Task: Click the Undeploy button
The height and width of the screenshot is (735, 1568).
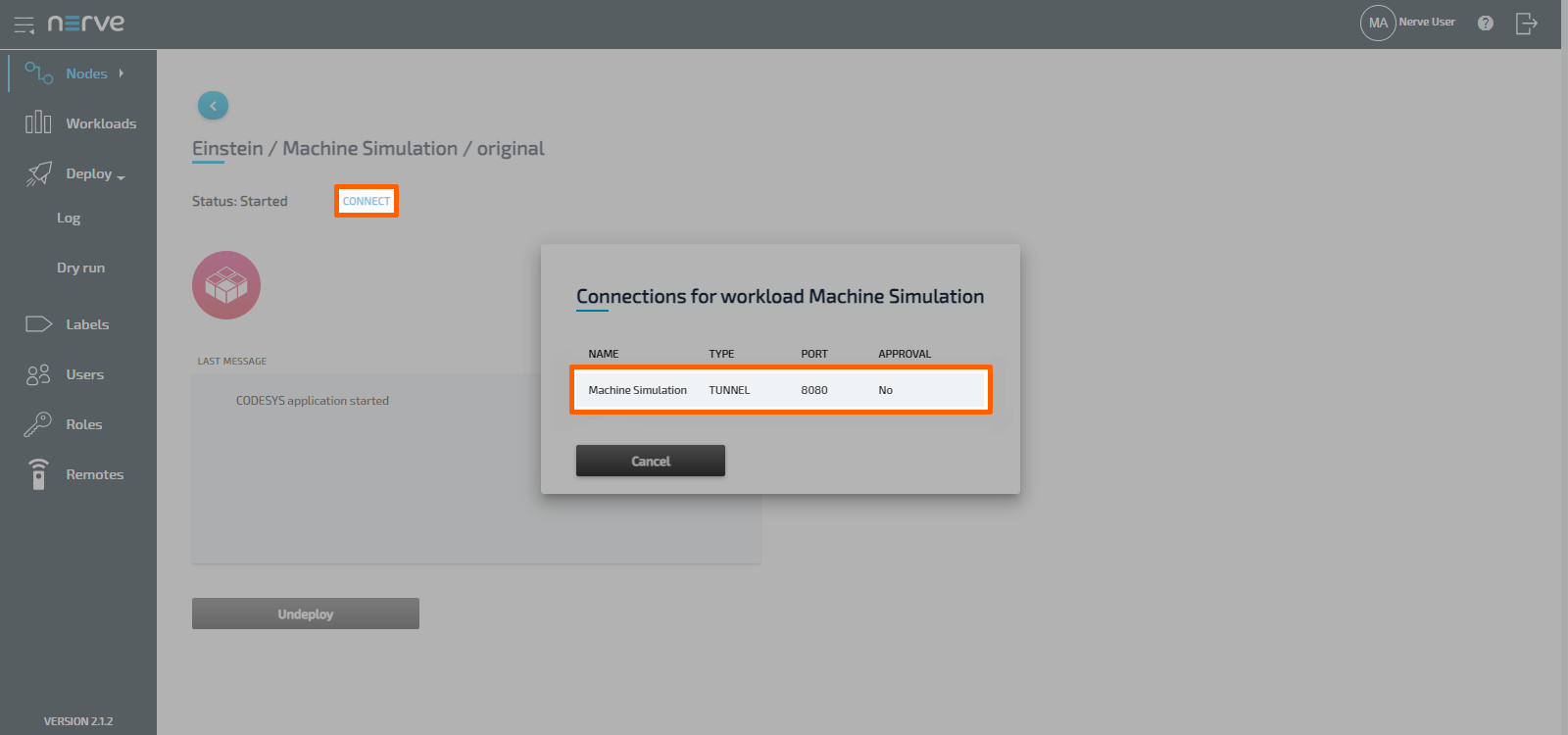Action: click(305, 613)
